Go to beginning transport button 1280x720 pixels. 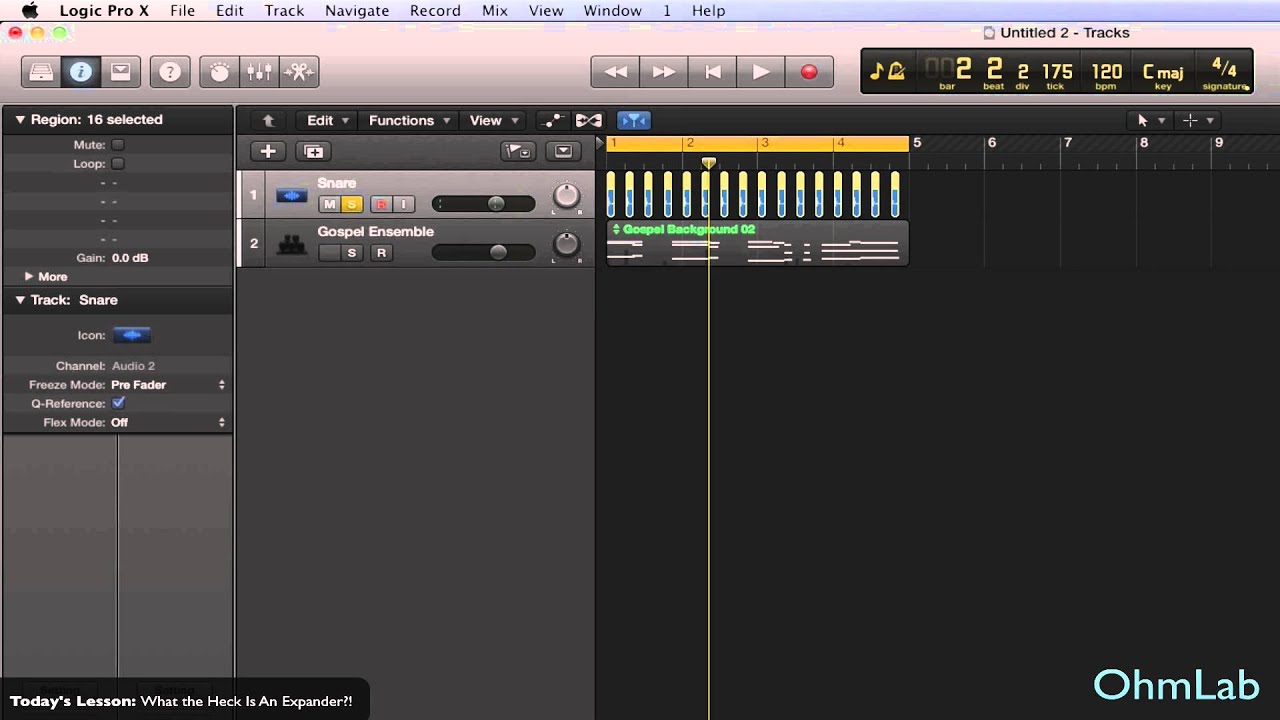(712, 72)
